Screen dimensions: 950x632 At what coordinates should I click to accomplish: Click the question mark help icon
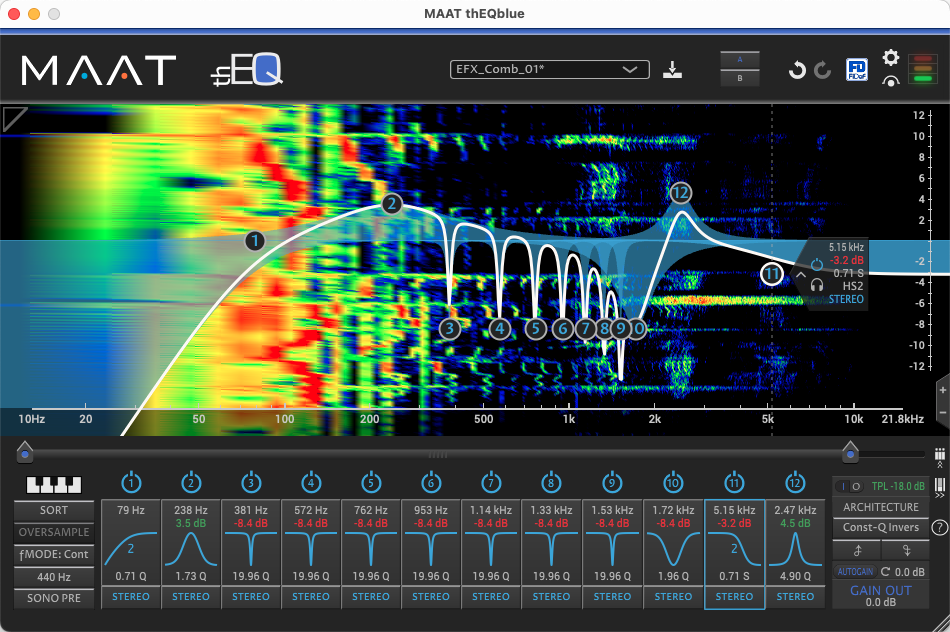point(939,527)
